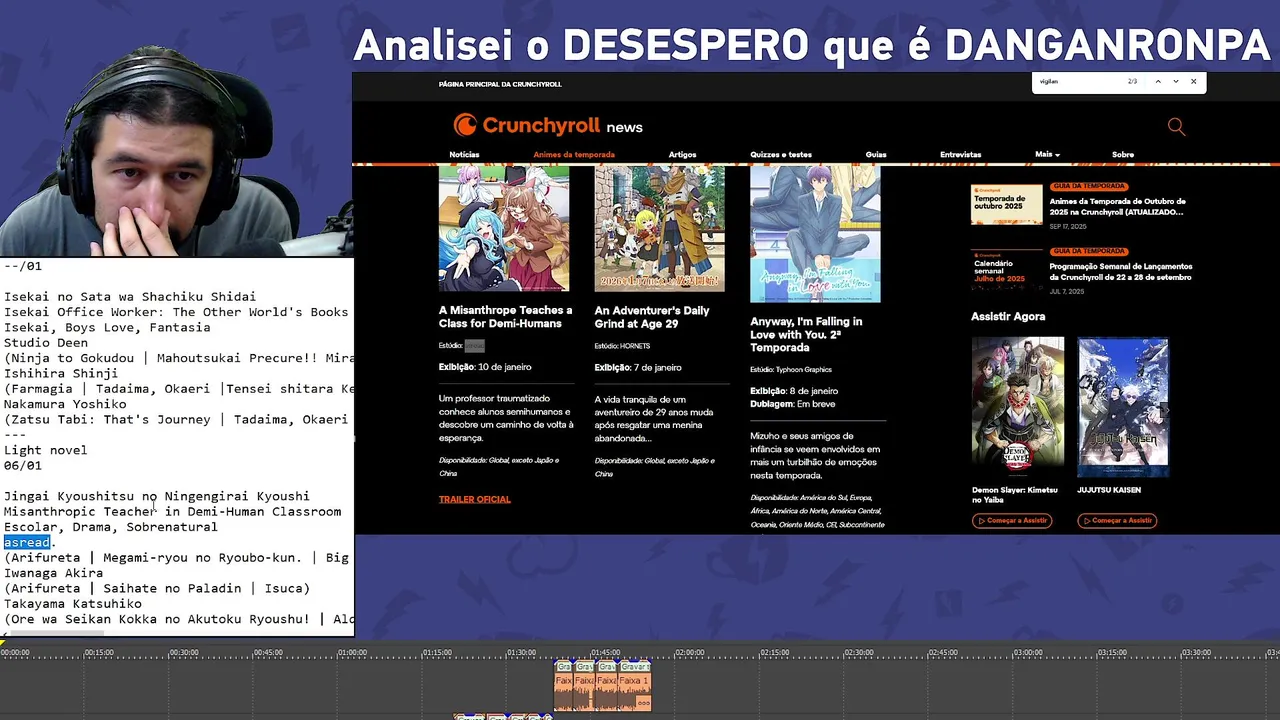The image size is (1280, 720).
Task: Click 'Isekai, Boys Love, Fantasia' line
Action: tap(107, 328)
